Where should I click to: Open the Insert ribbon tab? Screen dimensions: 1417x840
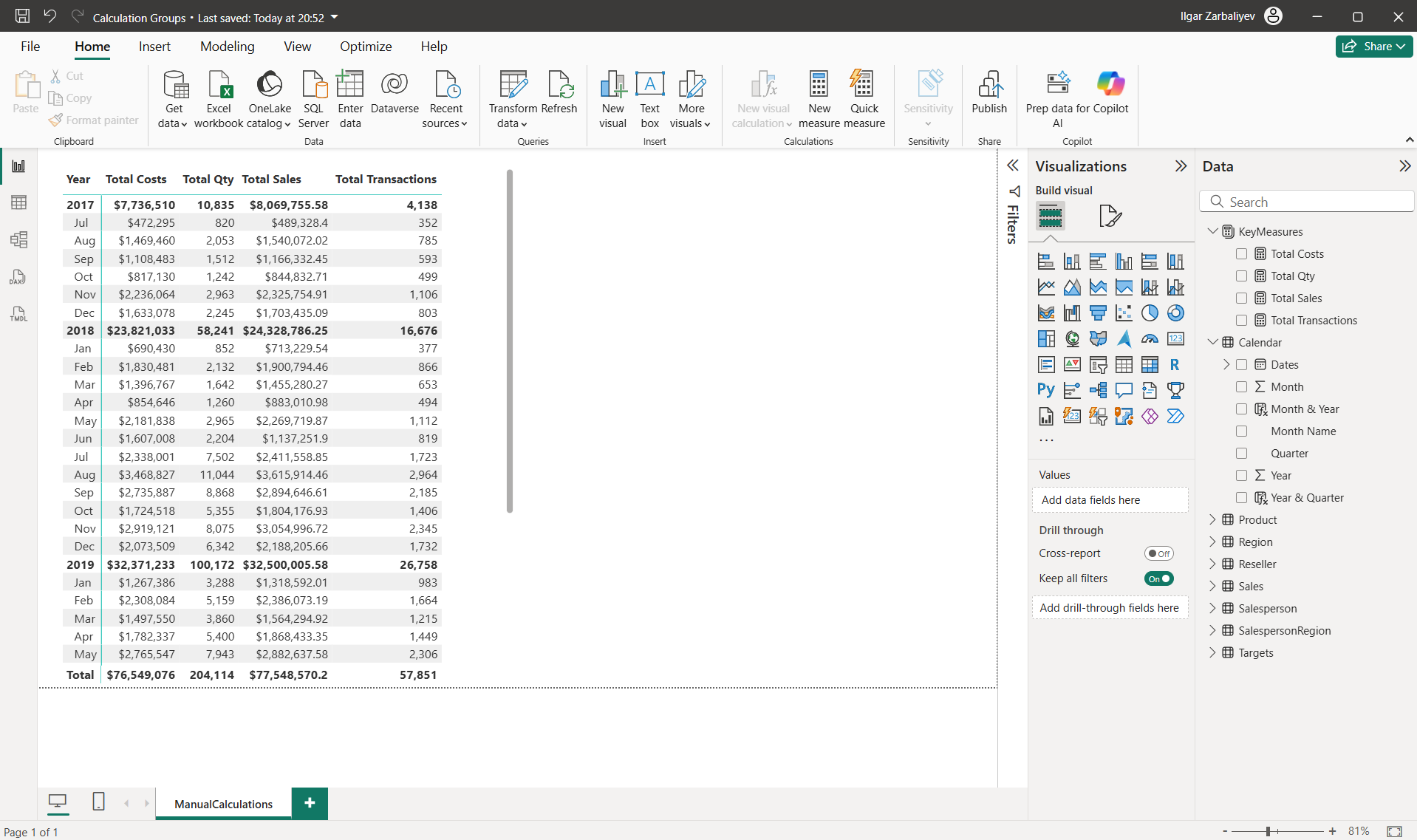154,47
